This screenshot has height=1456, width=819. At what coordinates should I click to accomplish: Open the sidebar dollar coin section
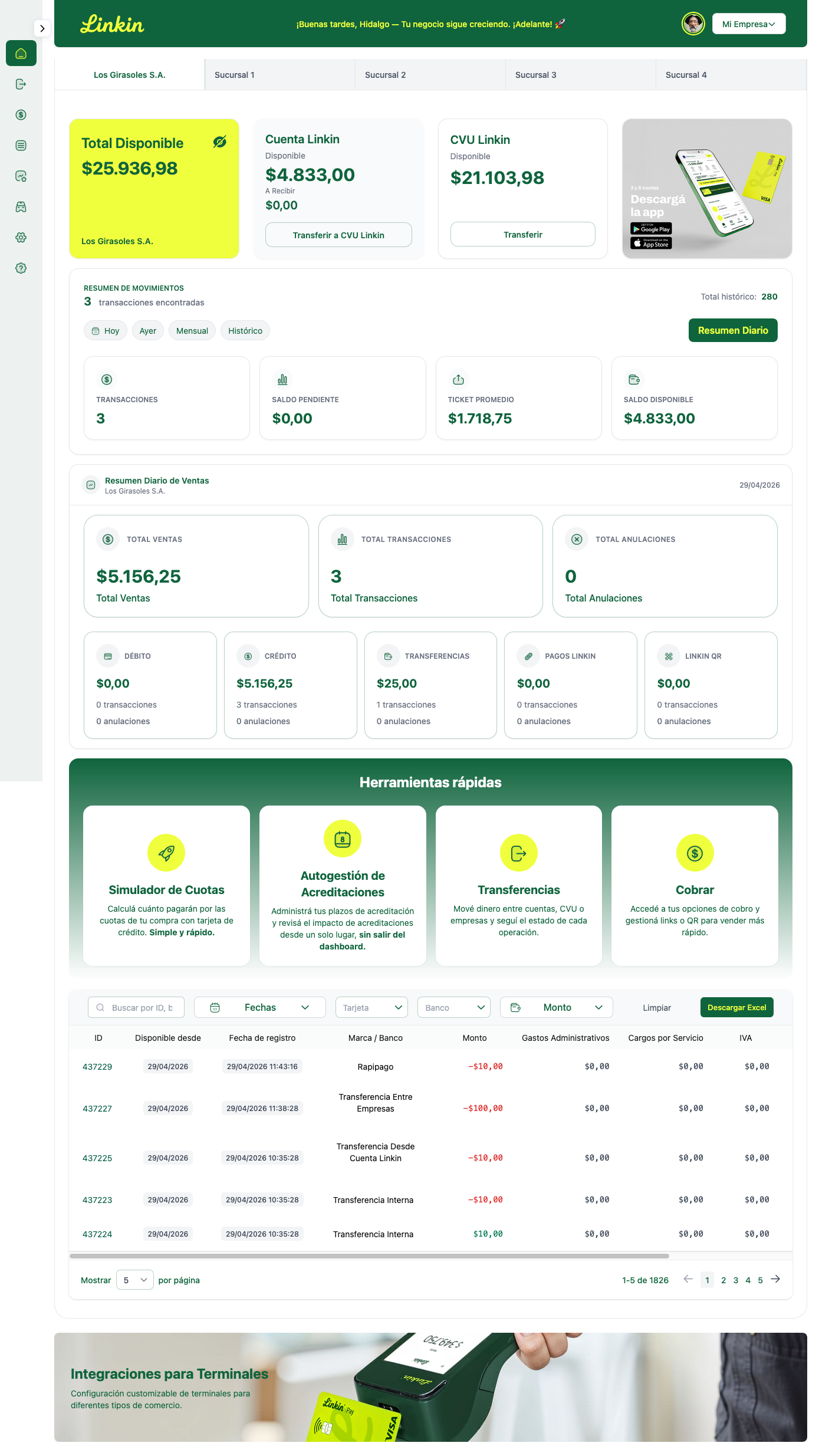click(x=21, y=115)
